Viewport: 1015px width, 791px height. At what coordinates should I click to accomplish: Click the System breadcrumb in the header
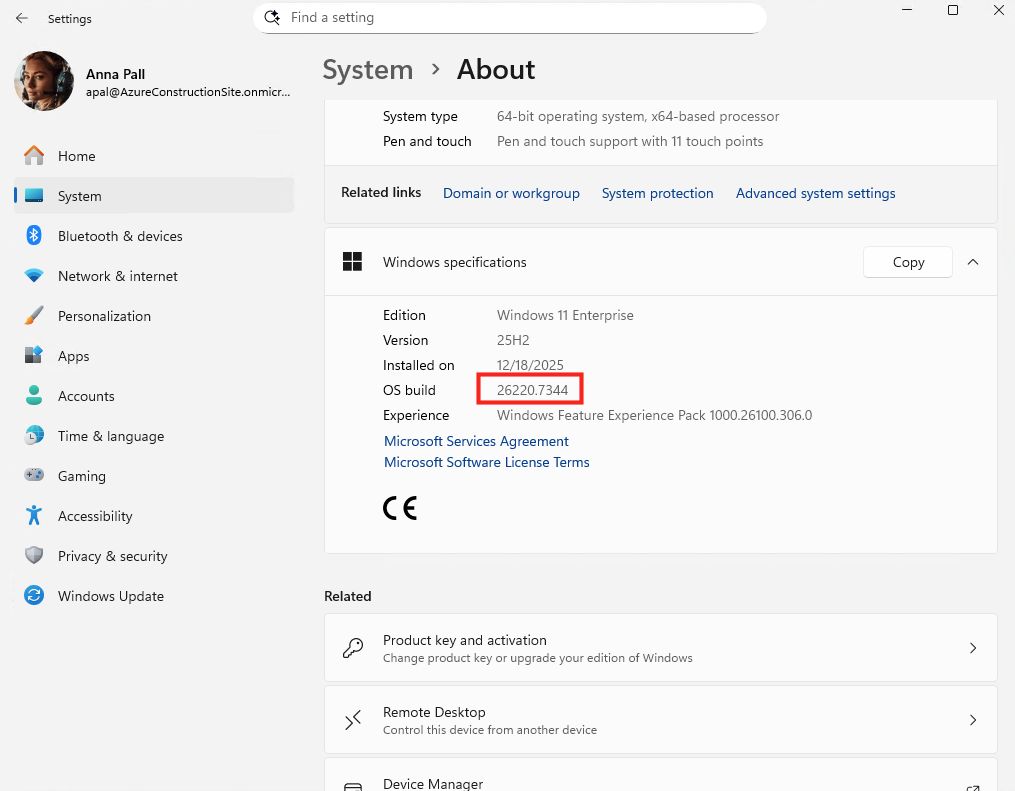pos(367,69)
